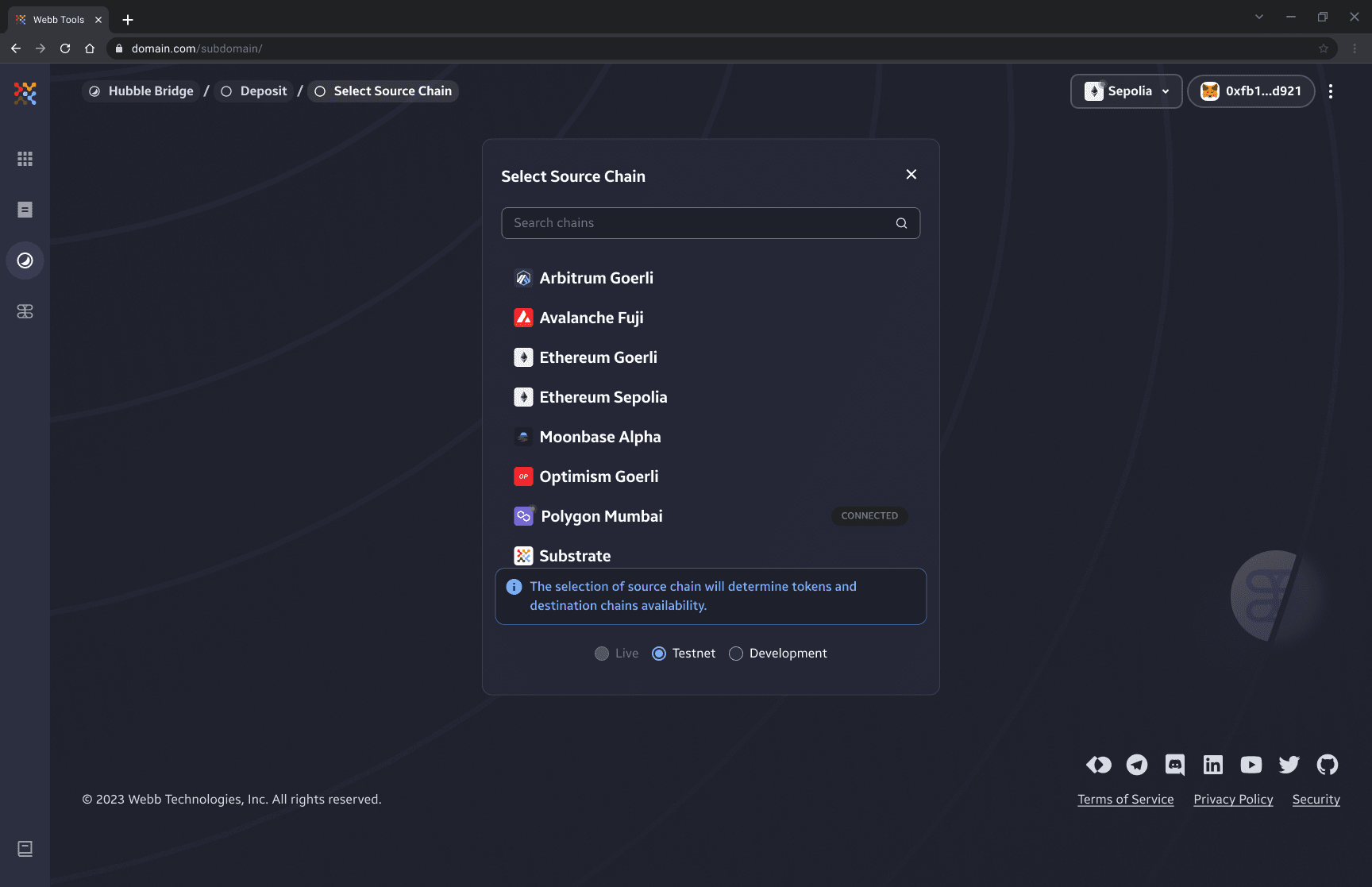Open the LinkedIn social icon
The image size is (1372, 887).
(1213, 765)
